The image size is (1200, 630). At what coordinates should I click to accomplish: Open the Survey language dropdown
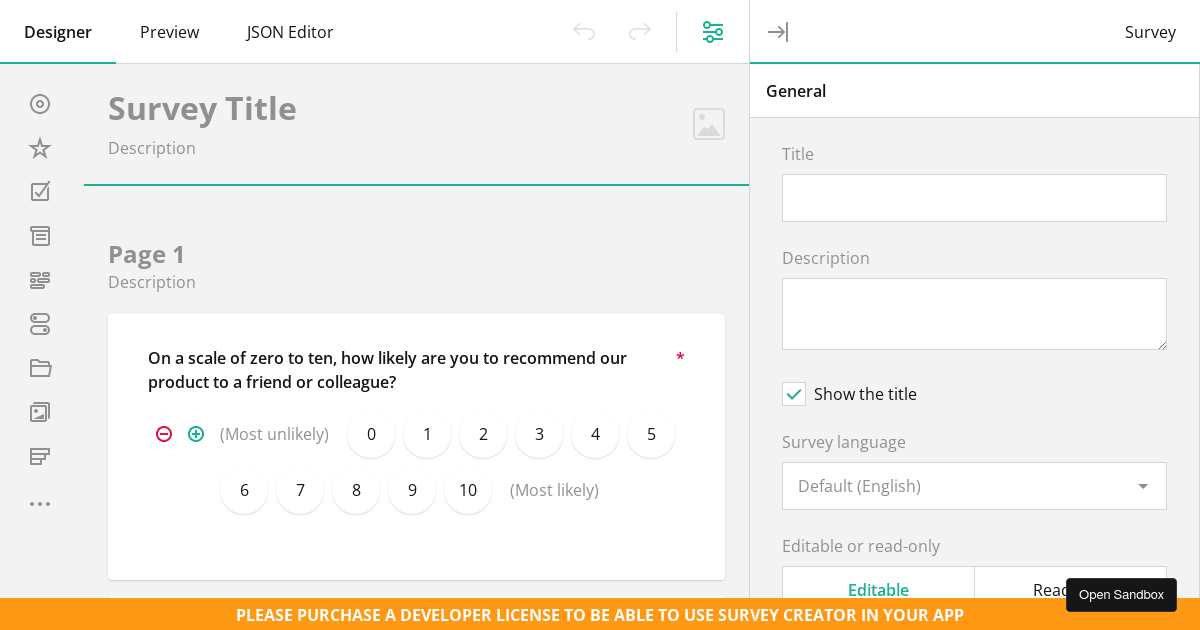974,486
